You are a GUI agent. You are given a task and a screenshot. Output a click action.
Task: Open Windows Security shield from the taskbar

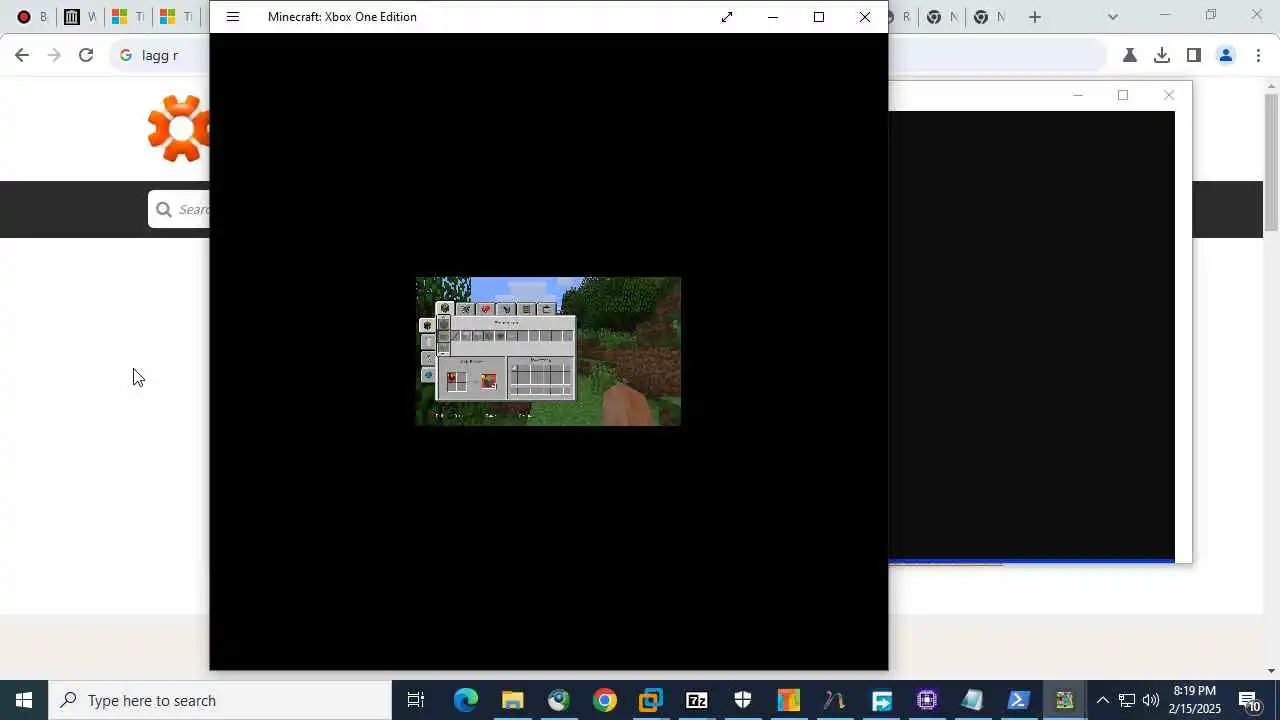(x=742, y=700)
